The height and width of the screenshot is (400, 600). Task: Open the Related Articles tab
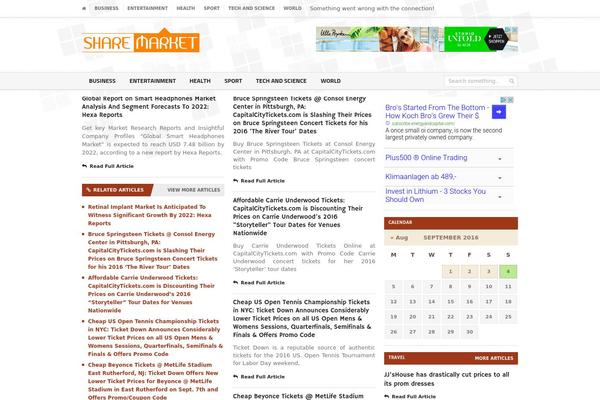coord(117,190)
